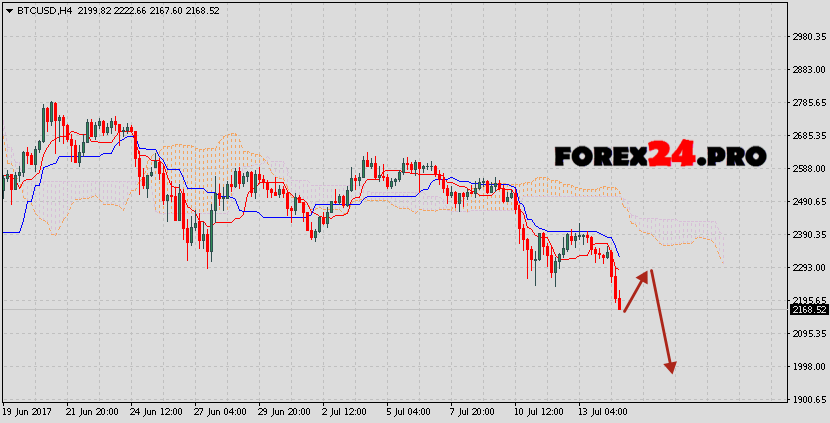Click the small triangle beside BTCUSD,H4
This screenshot has width=830, height=423.
(x=10, y=9)
